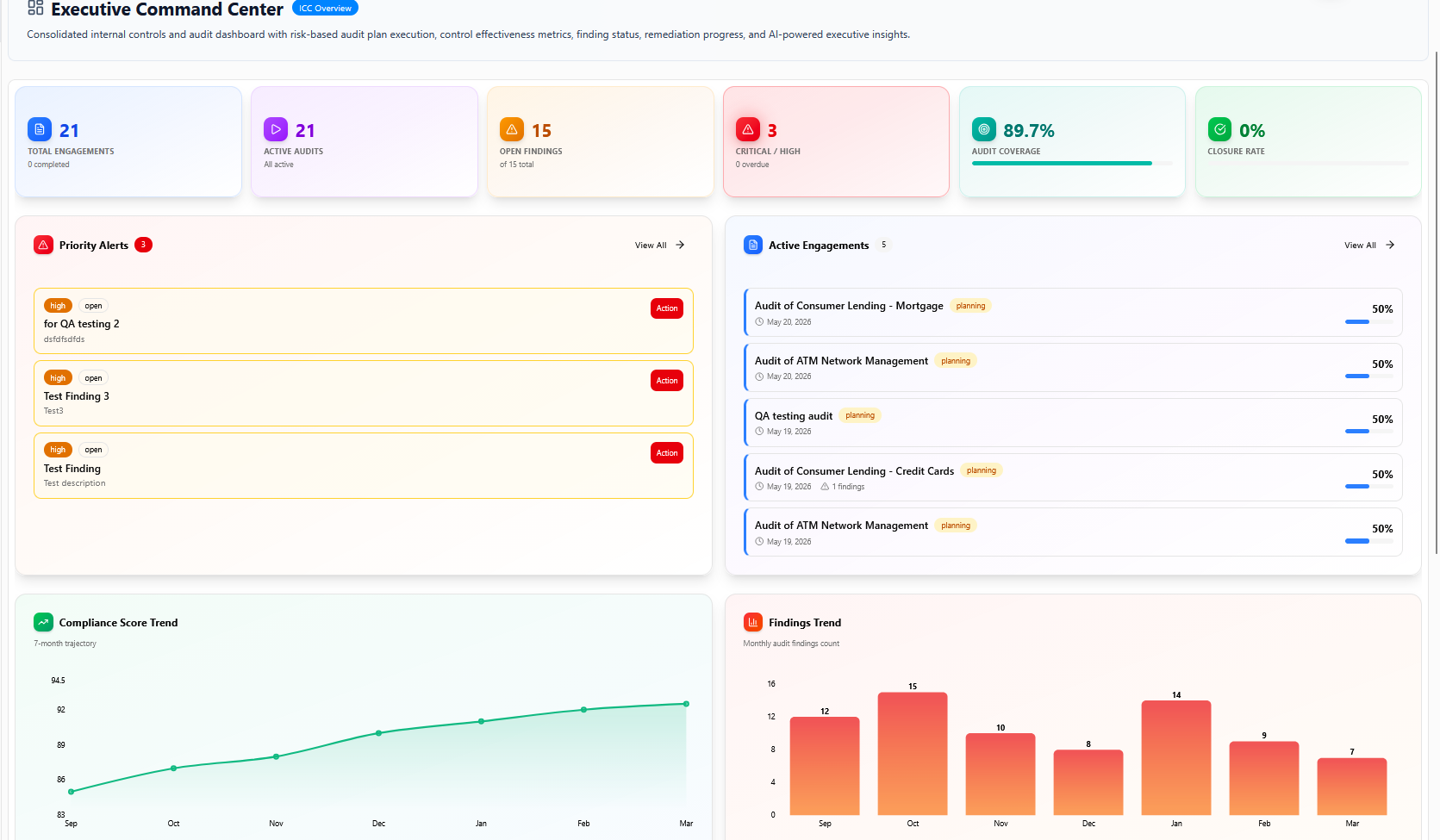The width and height of the screenshot is (1440, 840).
Task: Click the Total Engagements document icon
Action: [40, 130]
